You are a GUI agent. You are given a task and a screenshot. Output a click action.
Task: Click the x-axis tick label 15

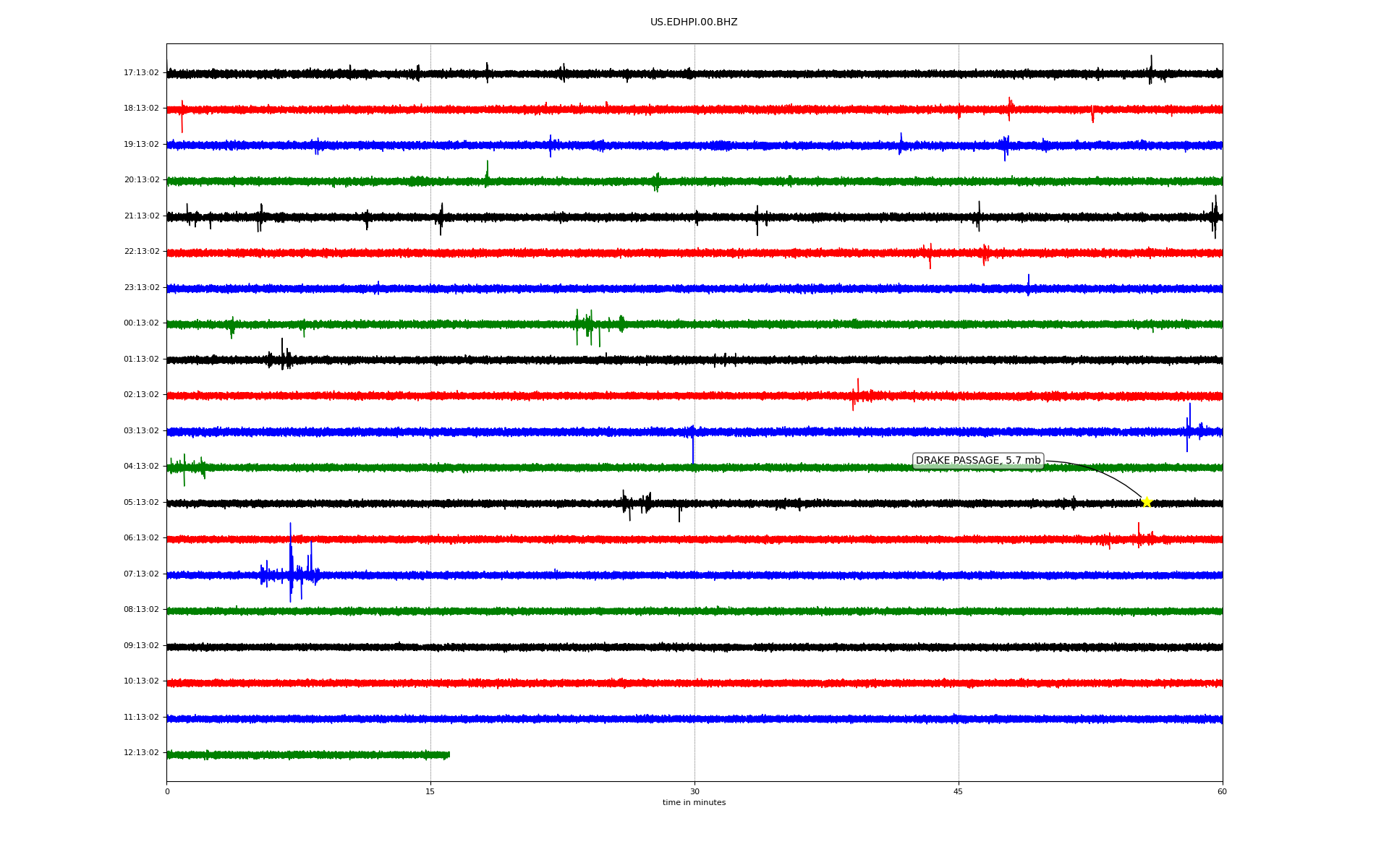click(430, 792)
